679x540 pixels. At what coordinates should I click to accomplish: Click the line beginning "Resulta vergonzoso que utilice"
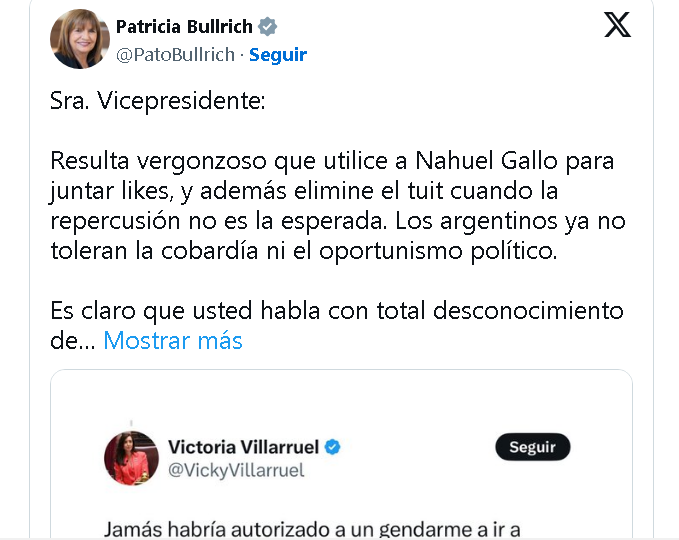331,161
